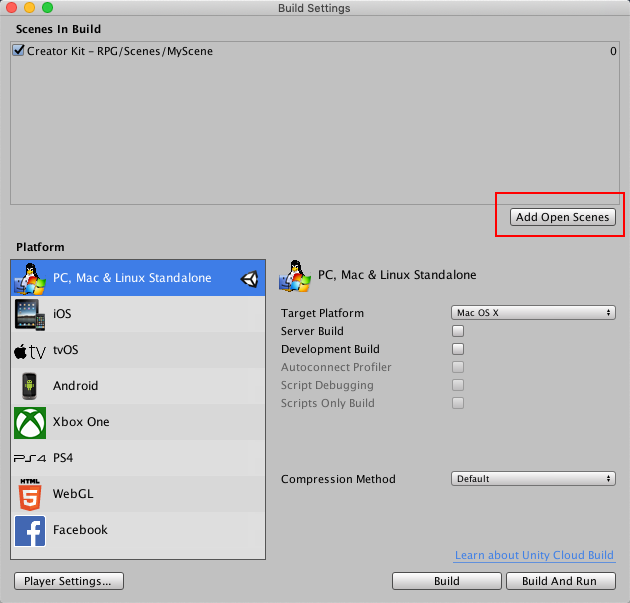Screen dimensions: 630x603
Task: Select the WebGL platform label
Action: [x=73, y=494]
